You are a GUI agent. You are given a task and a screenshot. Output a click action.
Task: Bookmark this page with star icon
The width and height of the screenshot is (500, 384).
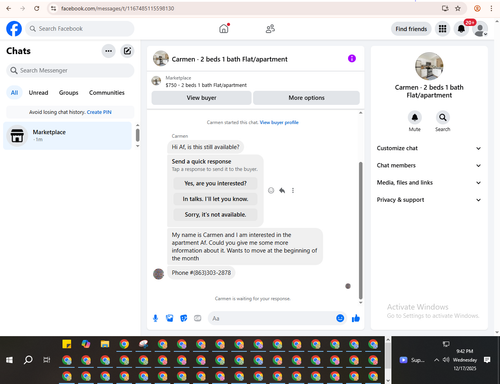click(x=458, y=8)
